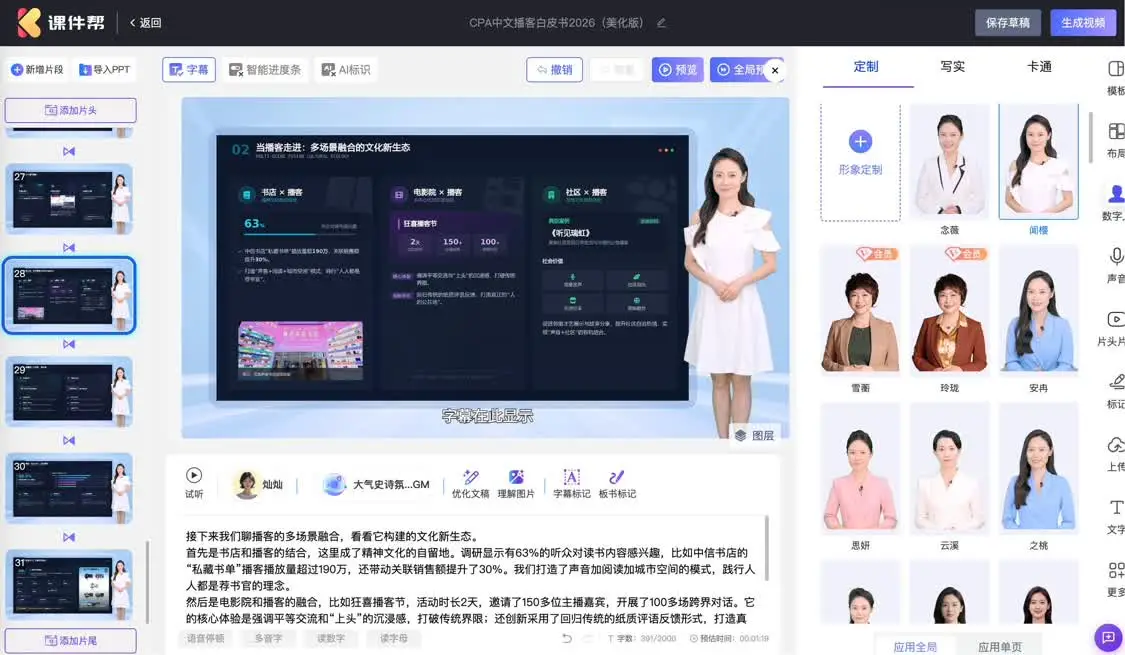1125x655 pixels.
Task: Toggle the 字幕 subtitles option
Action: coord(189,70)
